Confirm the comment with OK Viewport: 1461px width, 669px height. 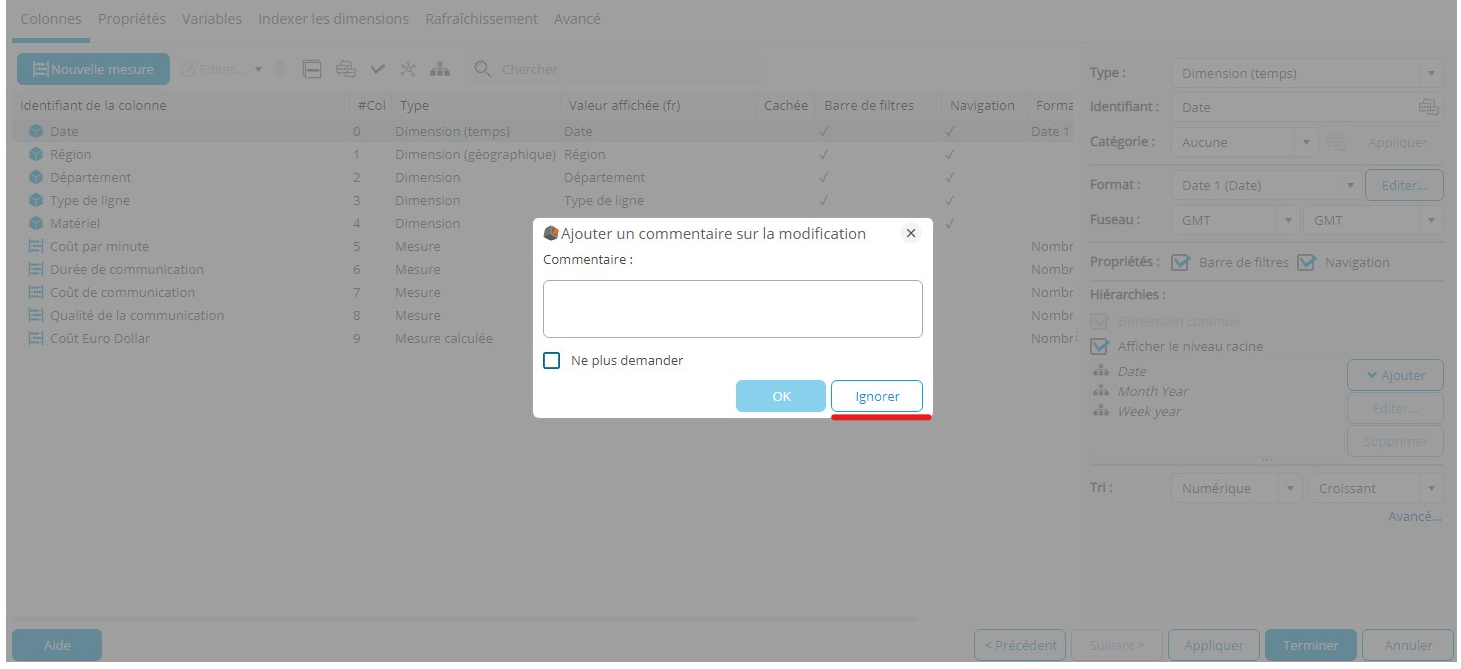click(x=781, y=396)
